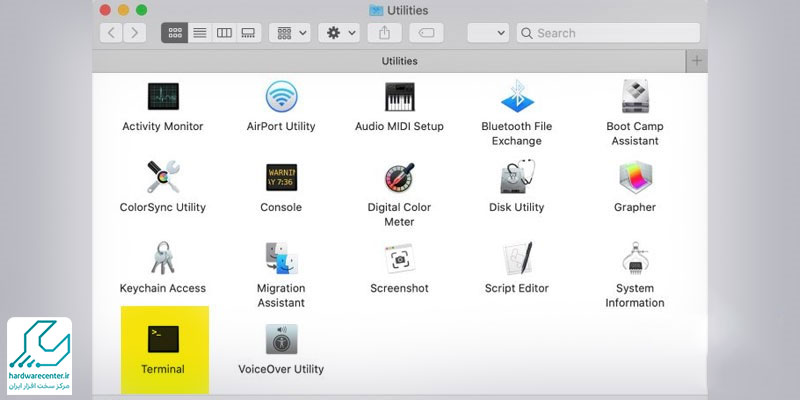This screenshot has width=800, height=400.
Task: Click the "Console" label text
Action: point(281,208)
